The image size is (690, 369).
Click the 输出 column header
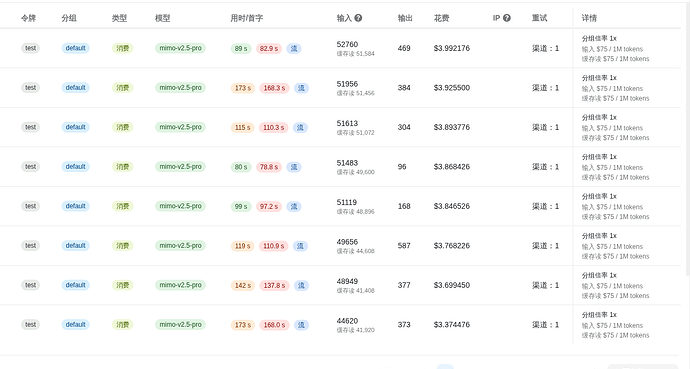405,18
